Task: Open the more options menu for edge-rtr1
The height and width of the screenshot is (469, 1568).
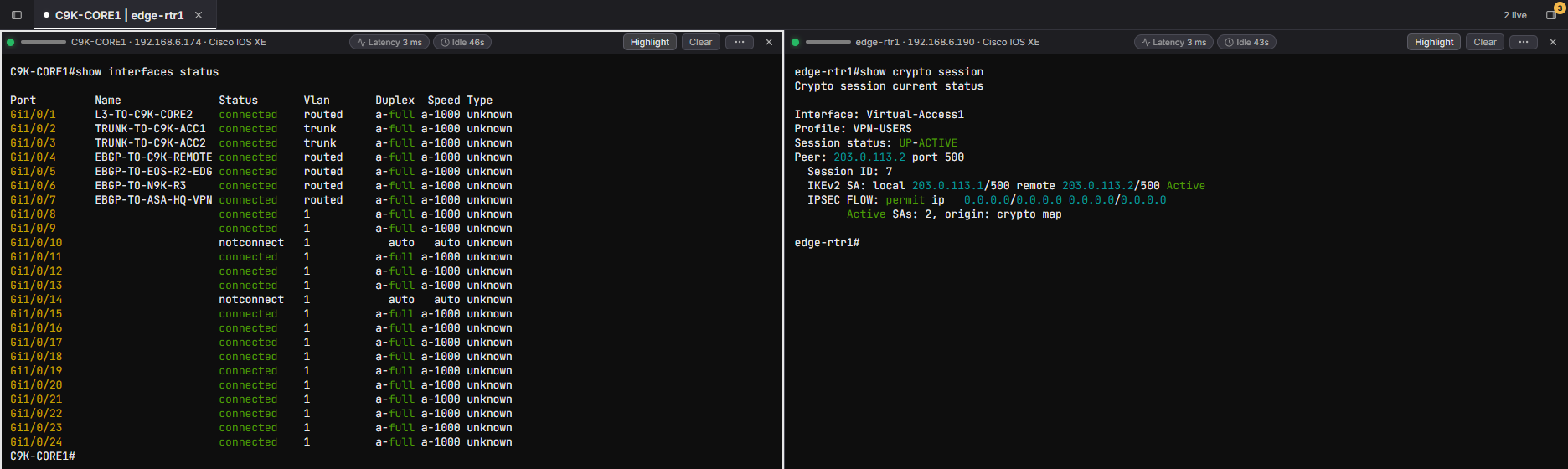Action: [1524, 42]
